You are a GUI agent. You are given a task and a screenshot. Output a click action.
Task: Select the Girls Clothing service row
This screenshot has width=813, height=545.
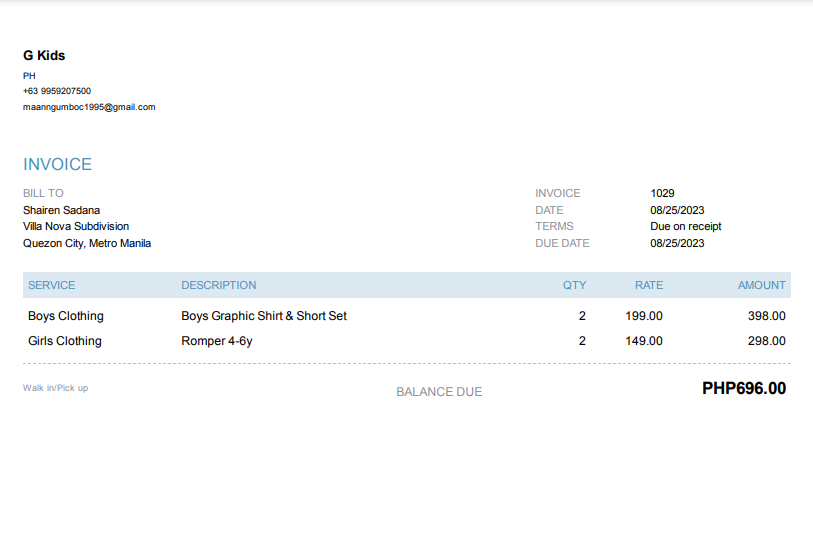(x=65, y=341)
